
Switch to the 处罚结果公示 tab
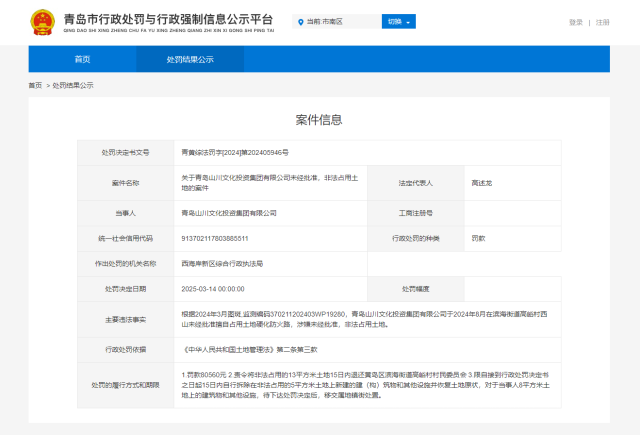[189, 59]
